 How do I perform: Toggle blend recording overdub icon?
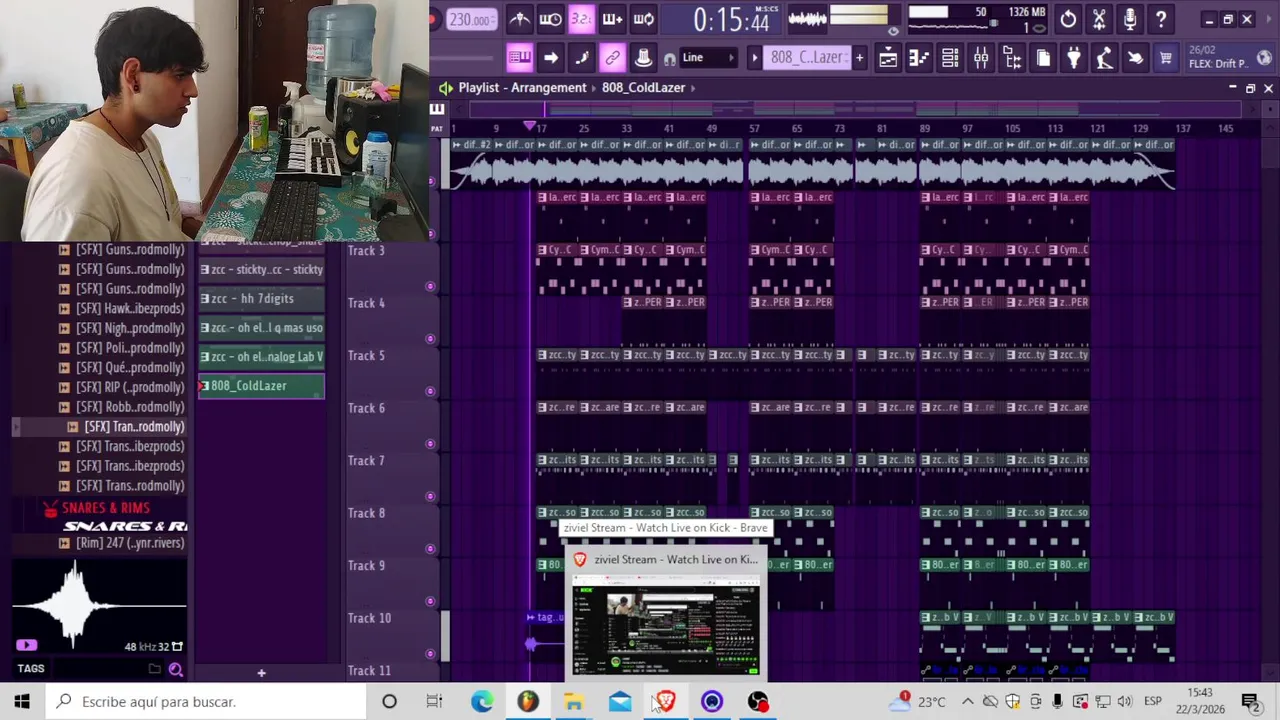point(612,19)
